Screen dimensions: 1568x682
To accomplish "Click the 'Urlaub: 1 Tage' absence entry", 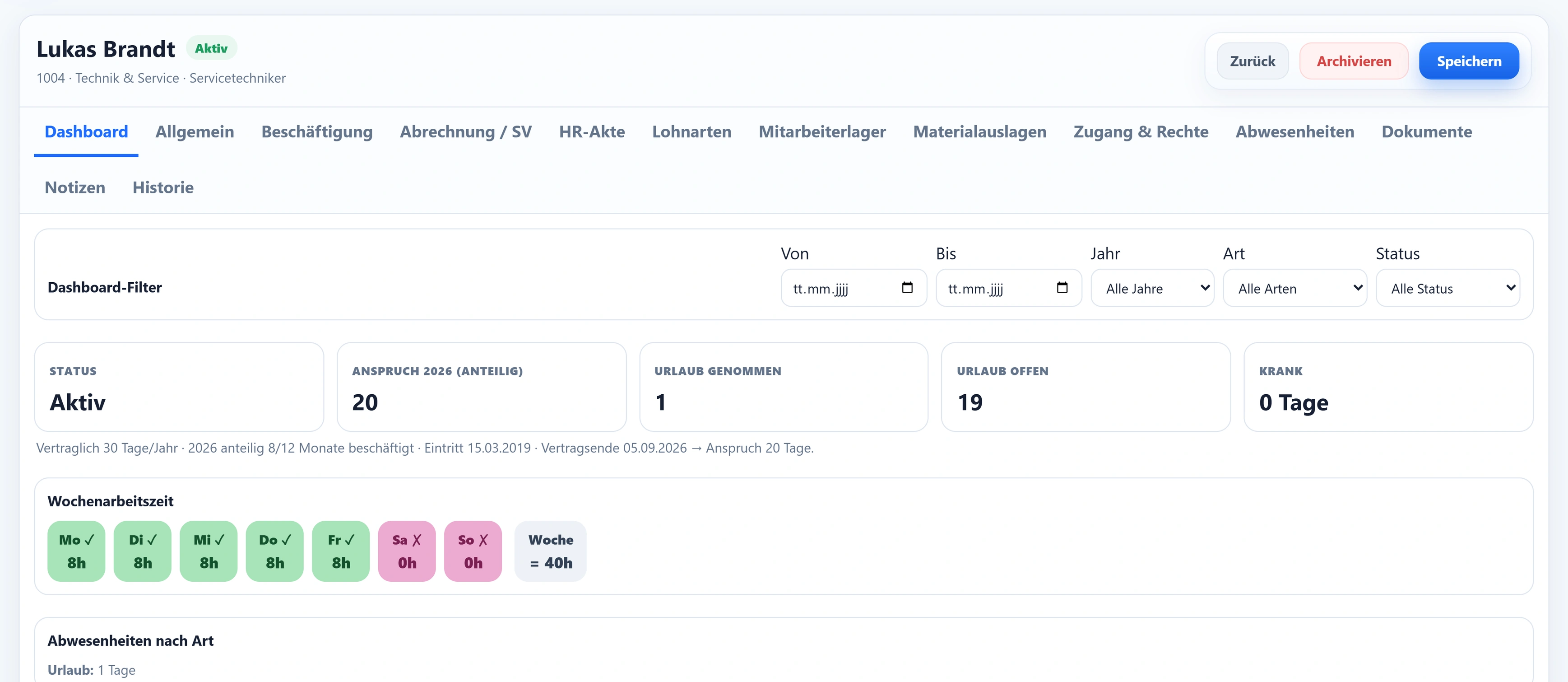I will [x=91, y=670].
